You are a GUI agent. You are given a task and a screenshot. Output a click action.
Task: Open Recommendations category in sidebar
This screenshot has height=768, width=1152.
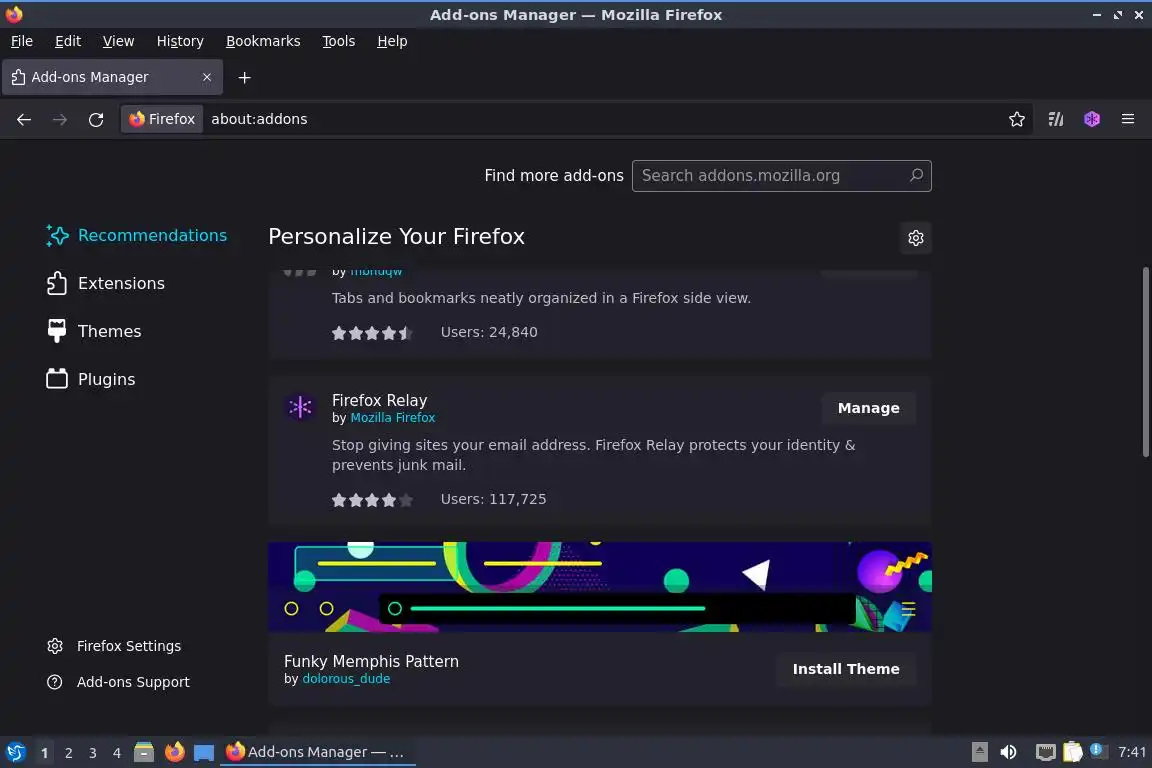(137, 235)
